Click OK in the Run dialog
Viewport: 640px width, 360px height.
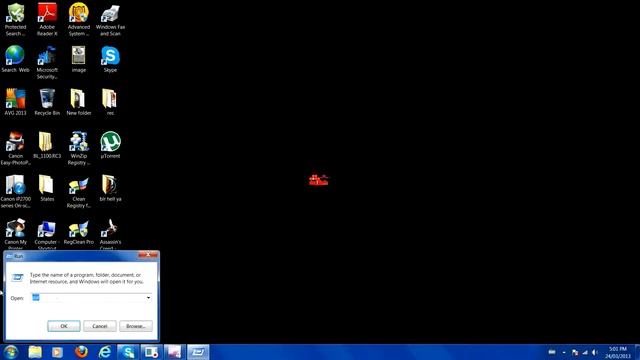point(64,326)
